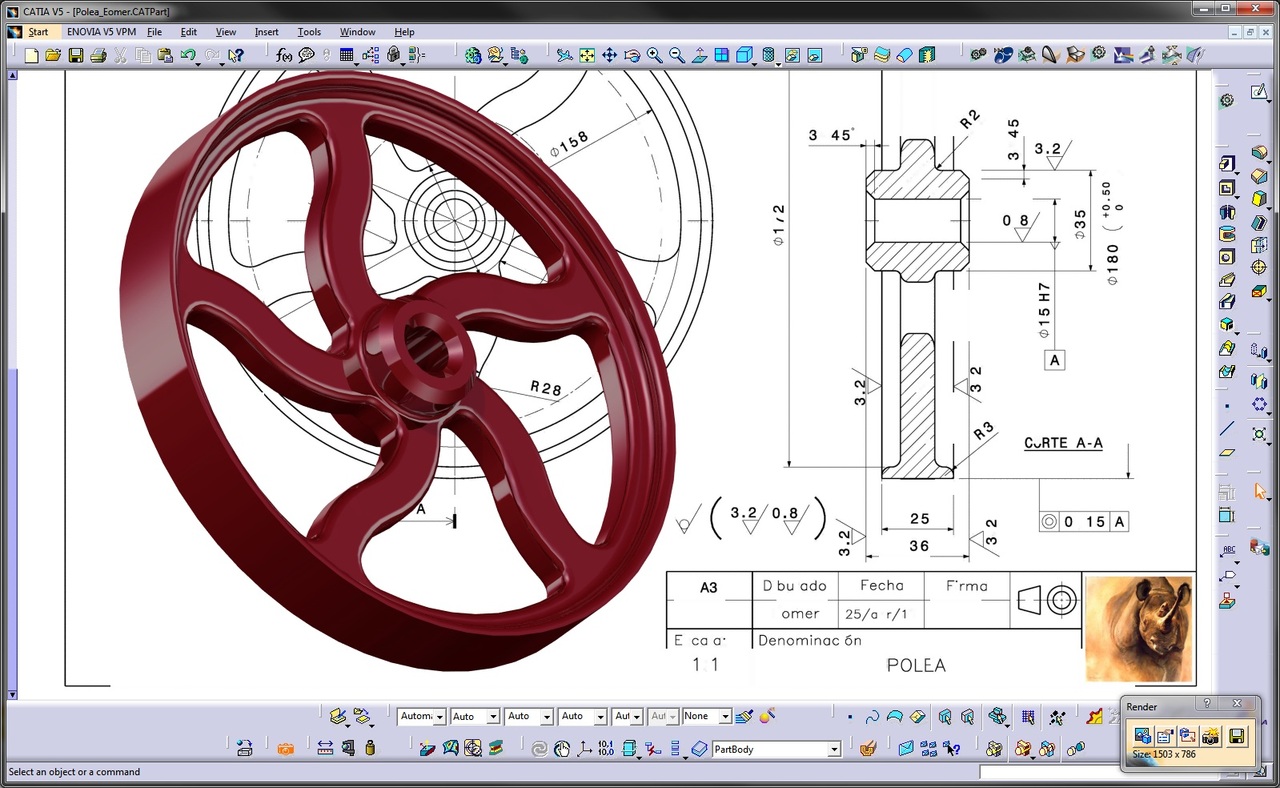Viewport: 1280px width, 788px height.
Task: Click the left vertical scrollbar thumb
Action: click(12, 530)
